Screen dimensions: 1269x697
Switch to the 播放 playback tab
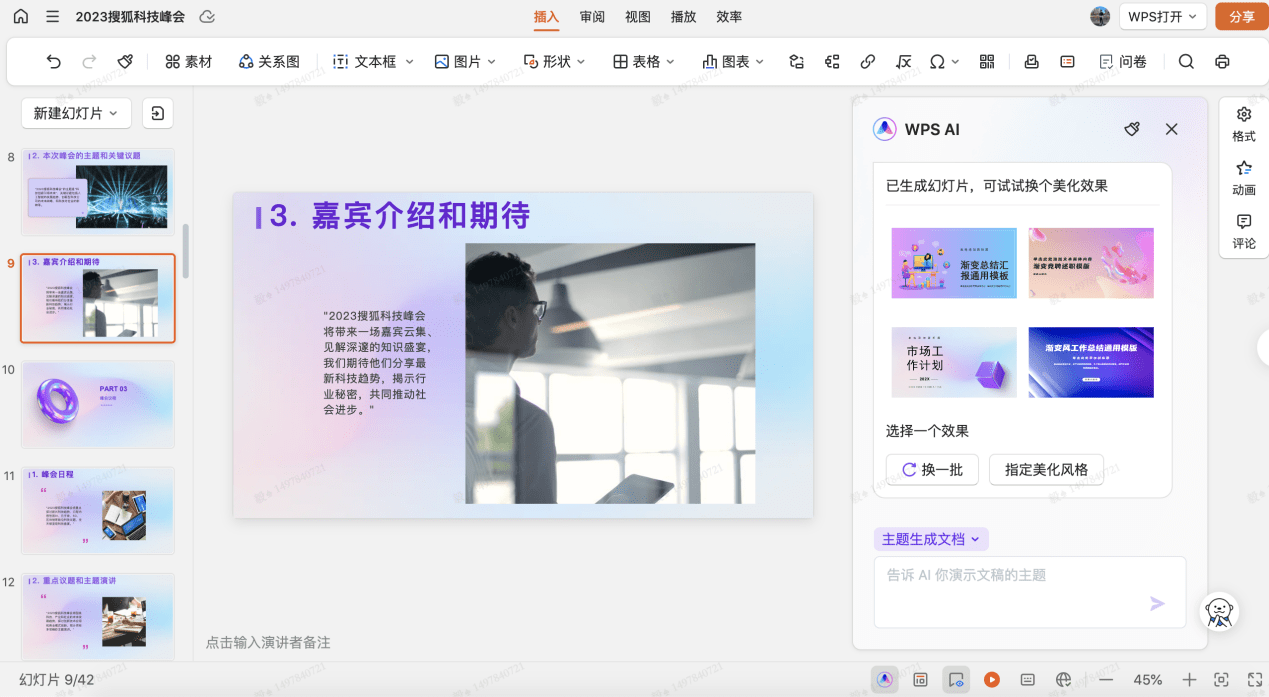pyautogui.click(x=683, y=16)
